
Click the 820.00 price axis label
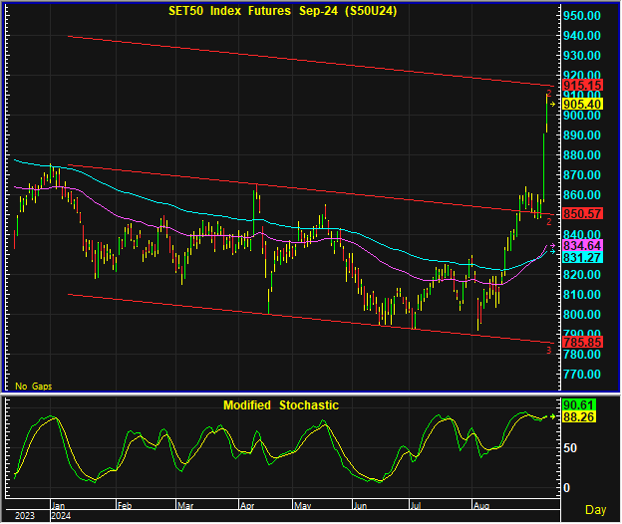tap(582, 274)
